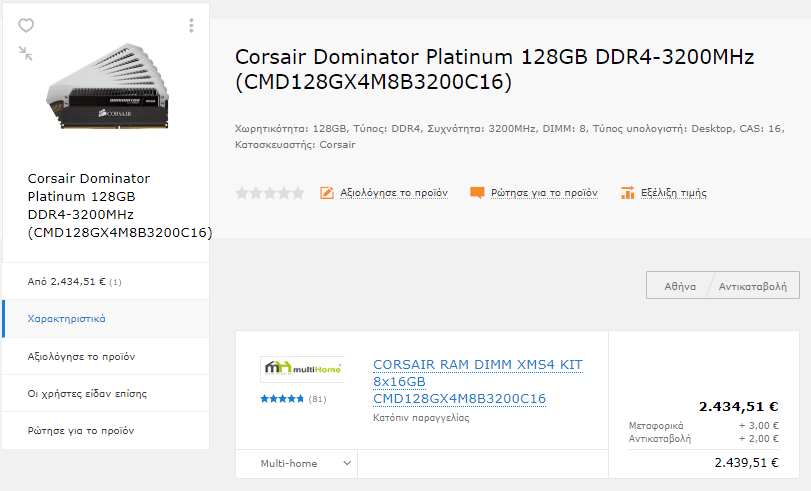
Task: Open the 'Εξέλιξη τιμής' link
Action: click(673, 193)
